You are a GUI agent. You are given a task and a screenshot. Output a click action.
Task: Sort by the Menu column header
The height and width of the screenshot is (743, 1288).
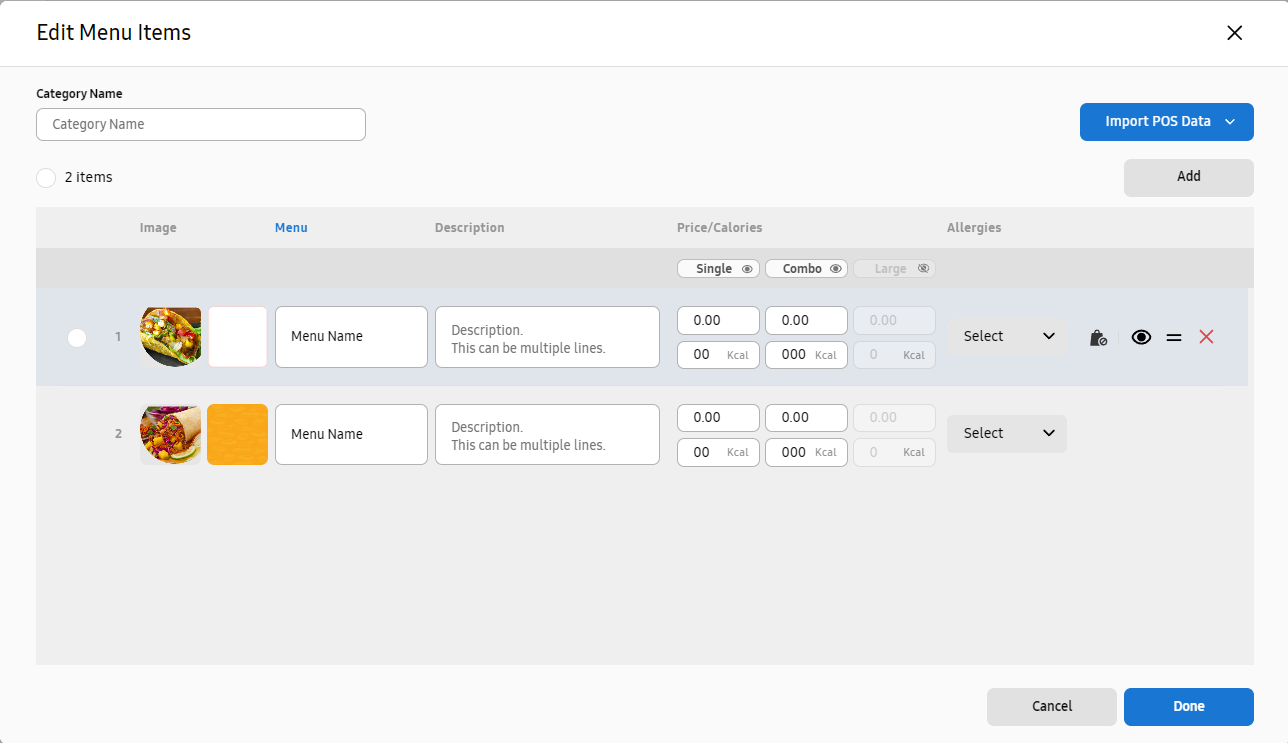click(291, 228)
